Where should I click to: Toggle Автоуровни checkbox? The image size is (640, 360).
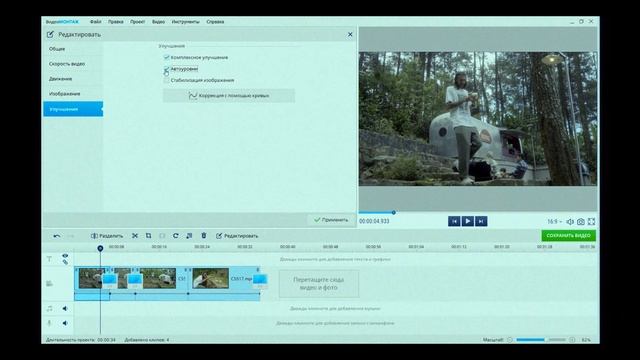(166, 69)
